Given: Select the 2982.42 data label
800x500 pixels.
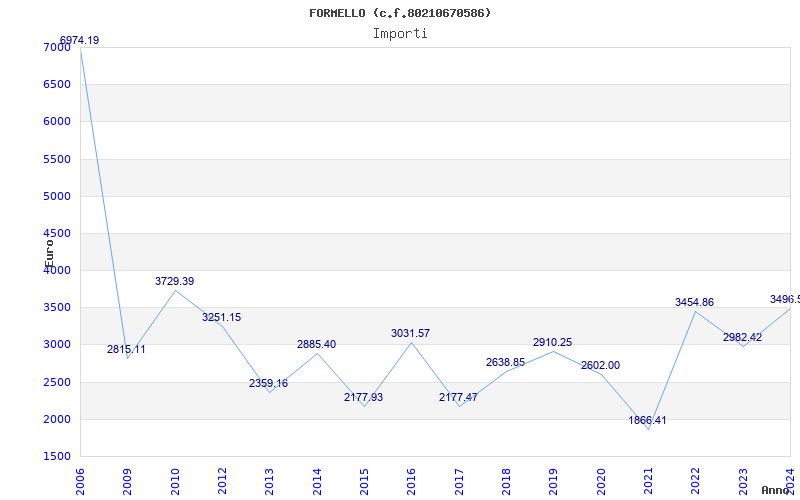Looking at the screenshot, I should (x=742, y=337).
